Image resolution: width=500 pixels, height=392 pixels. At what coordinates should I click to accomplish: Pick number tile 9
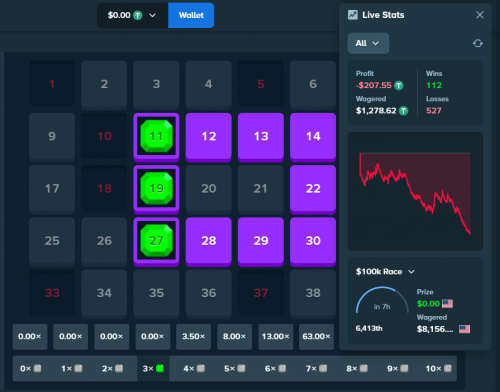[x=52, y=137]
